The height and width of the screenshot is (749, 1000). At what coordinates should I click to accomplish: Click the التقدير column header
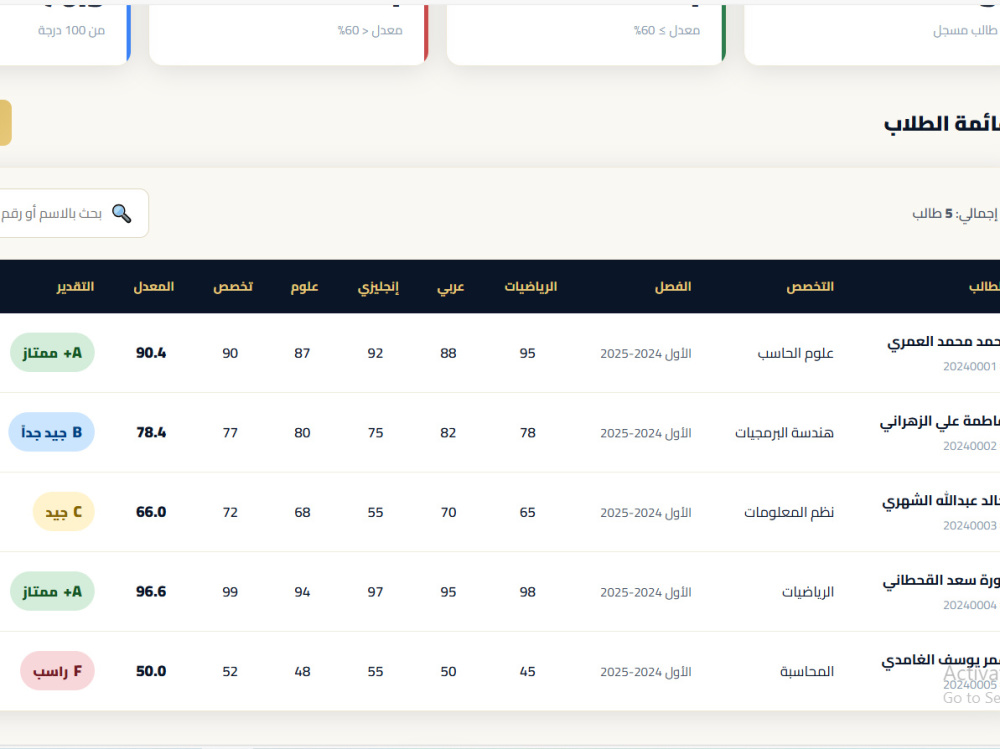[x=75, y=286]
